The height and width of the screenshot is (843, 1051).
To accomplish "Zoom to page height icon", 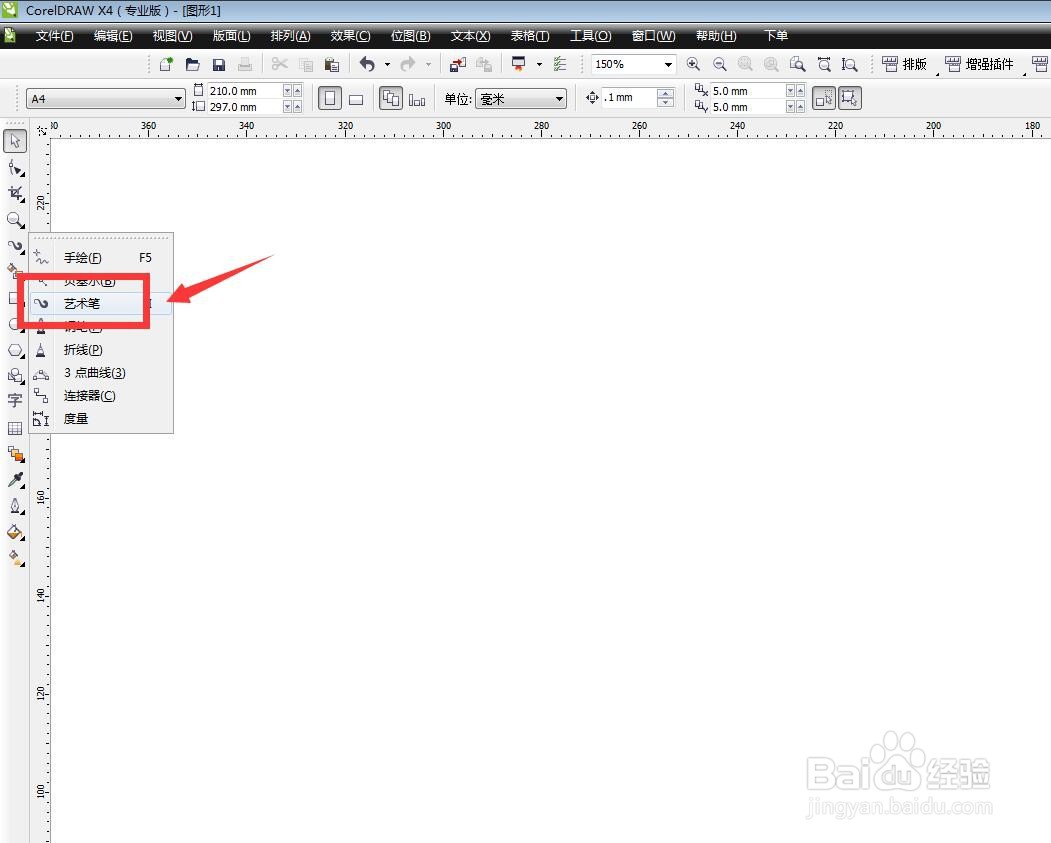I will 850,64.
